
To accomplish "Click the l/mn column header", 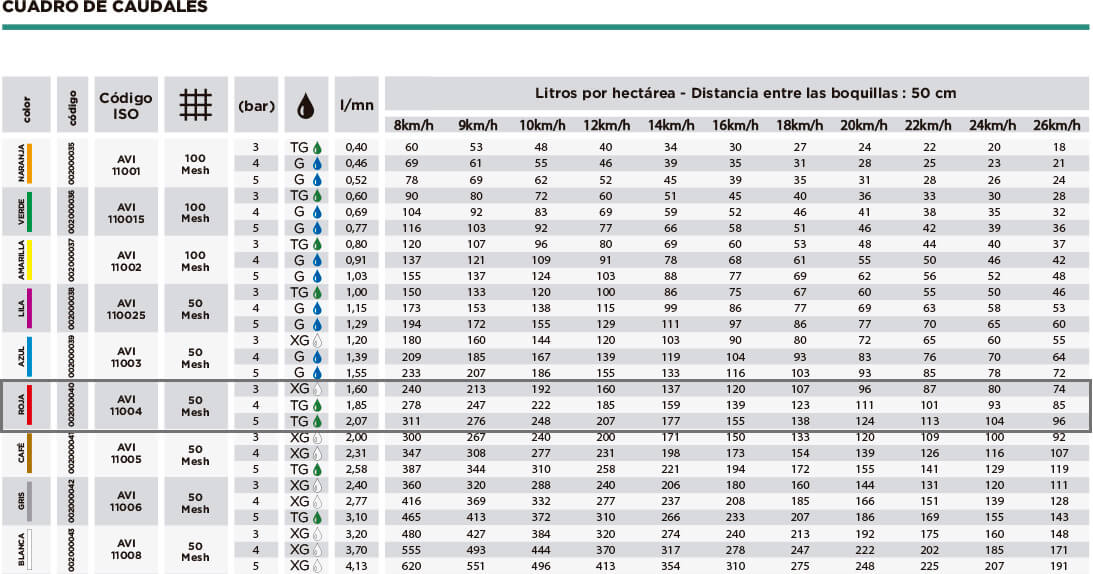I will pos(356,105).
